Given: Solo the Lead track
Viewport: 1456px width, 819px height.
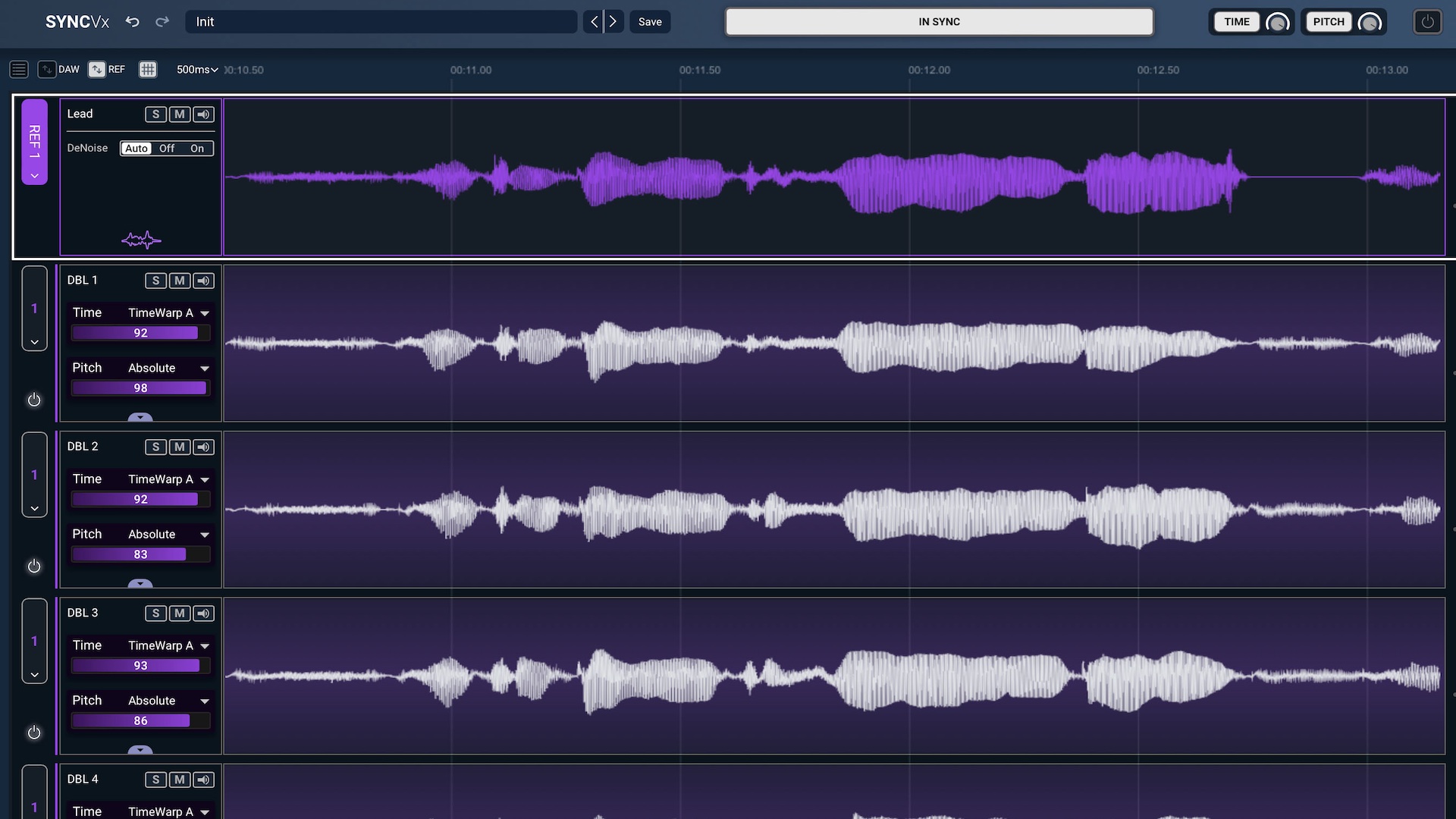Looking at the screenshot, I should pyautogui.click(x=155, y=114).
